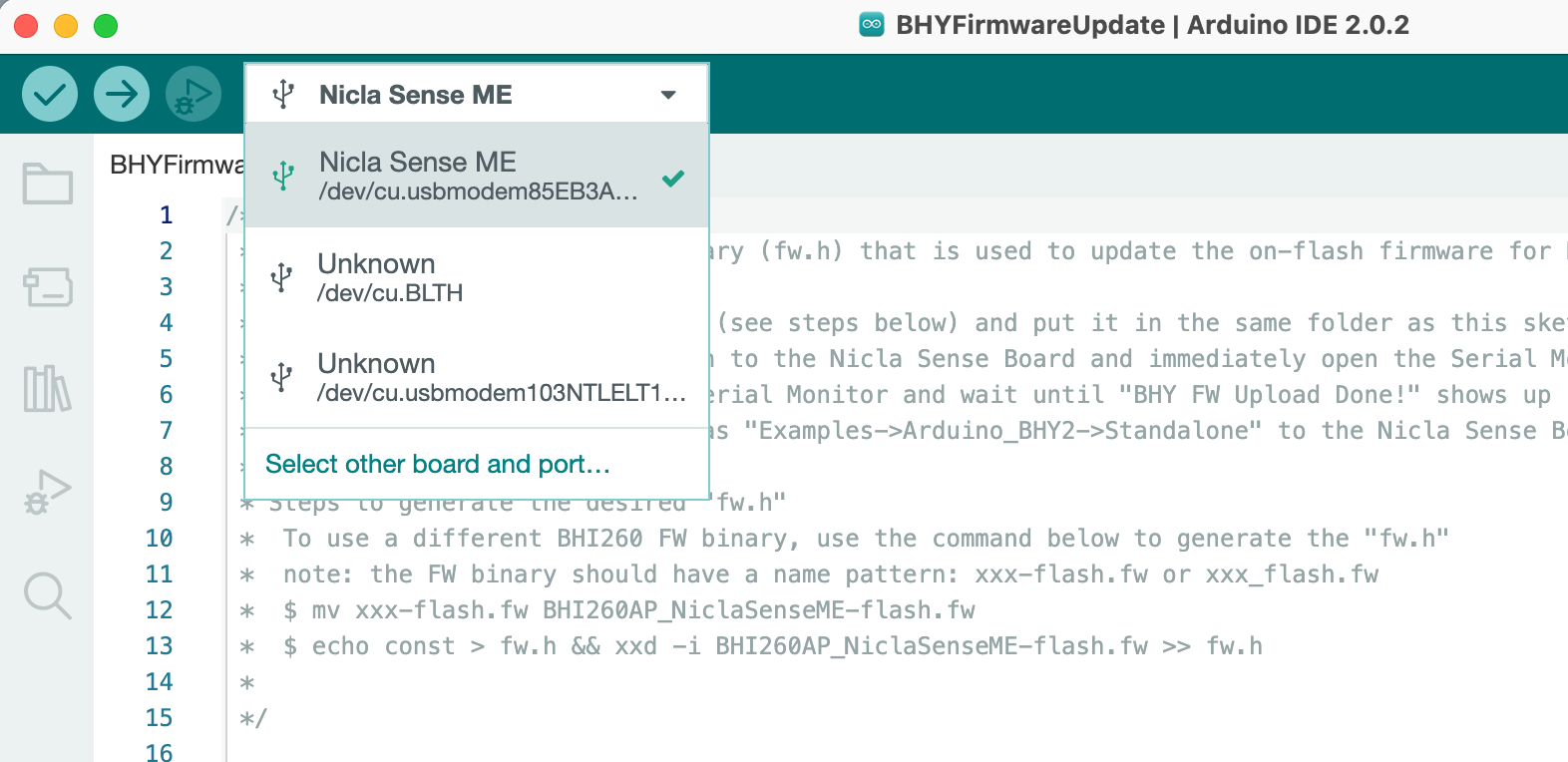Click the Upload arrow button
This screenshot has width=1568, height=762.
122,95
